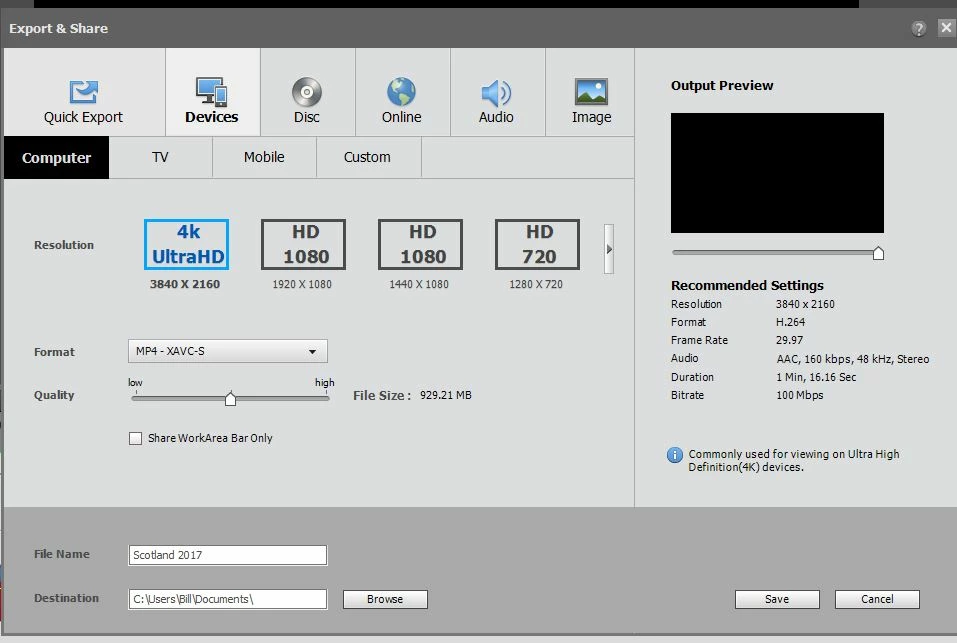The height and width of the screenshot is (643, 957).
Task: Click the Destination path field
Action: (228, 599)
